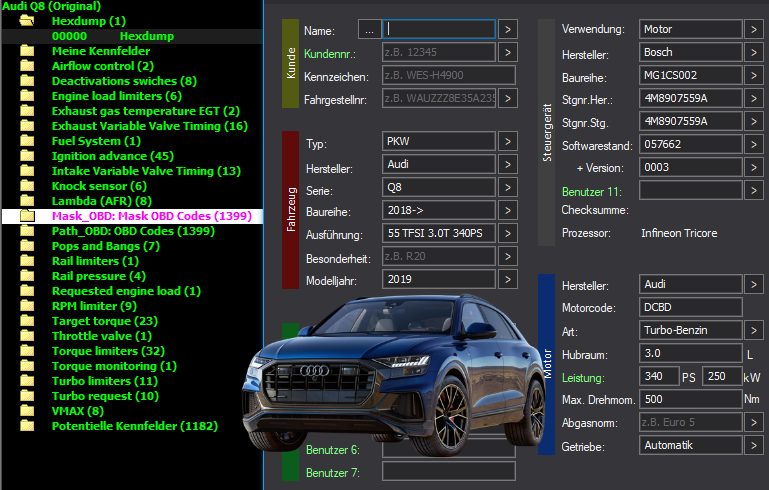
Task: Focus the Name input field
Action: [439, 29]
